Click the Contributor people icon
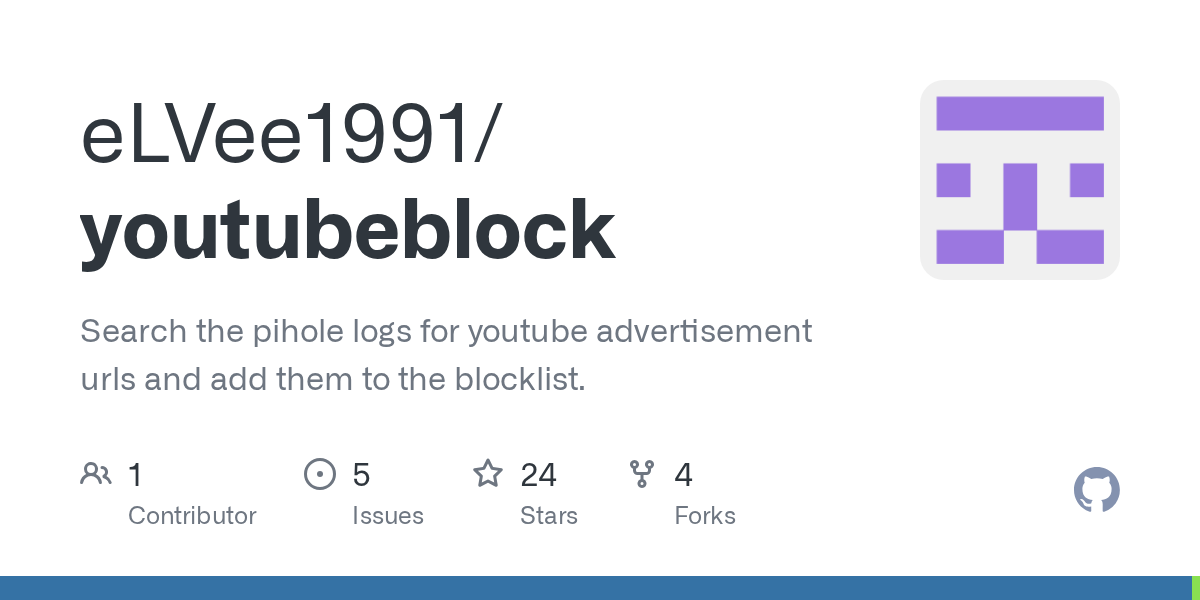Image resolution: width=1200 pixels, height=600 pixels. click(x=96, y=474)
